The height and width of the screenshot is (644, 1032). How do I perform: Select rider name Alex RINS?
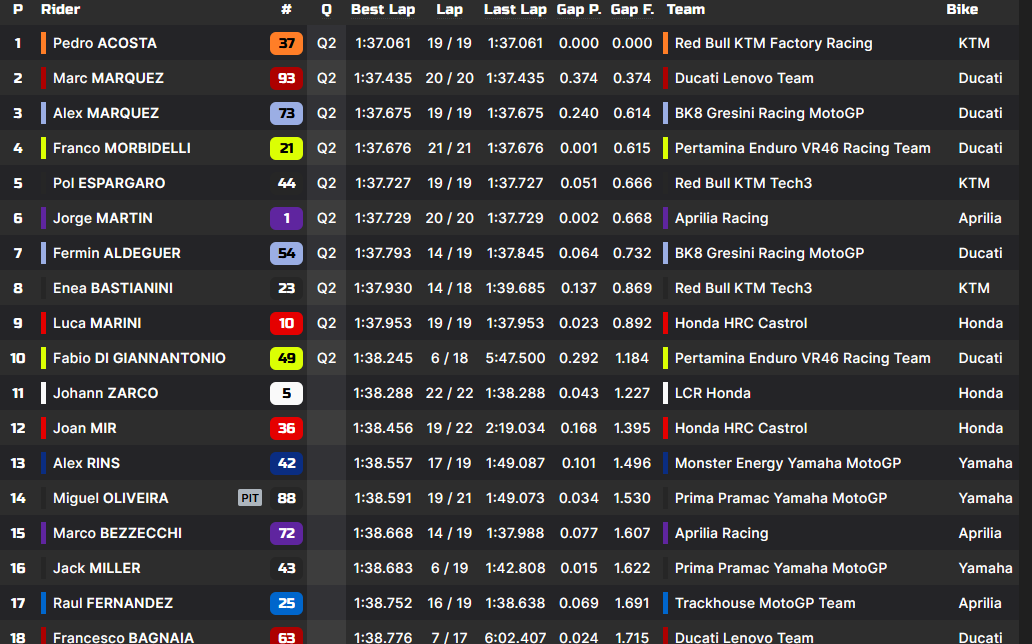click(x=86, y=463)
